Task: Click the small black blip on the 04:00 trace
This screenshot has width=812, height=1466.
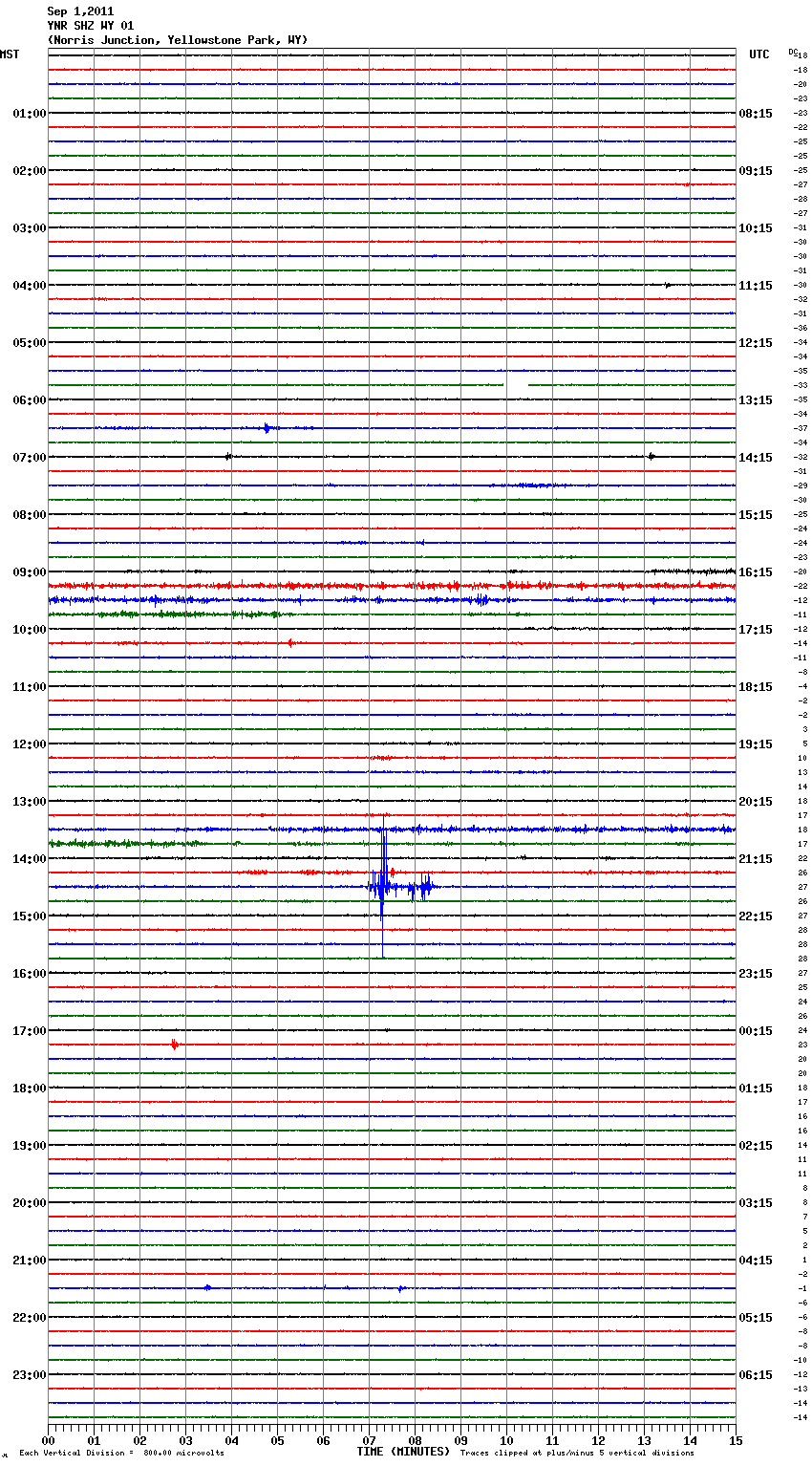Action: tap(668, 285)
